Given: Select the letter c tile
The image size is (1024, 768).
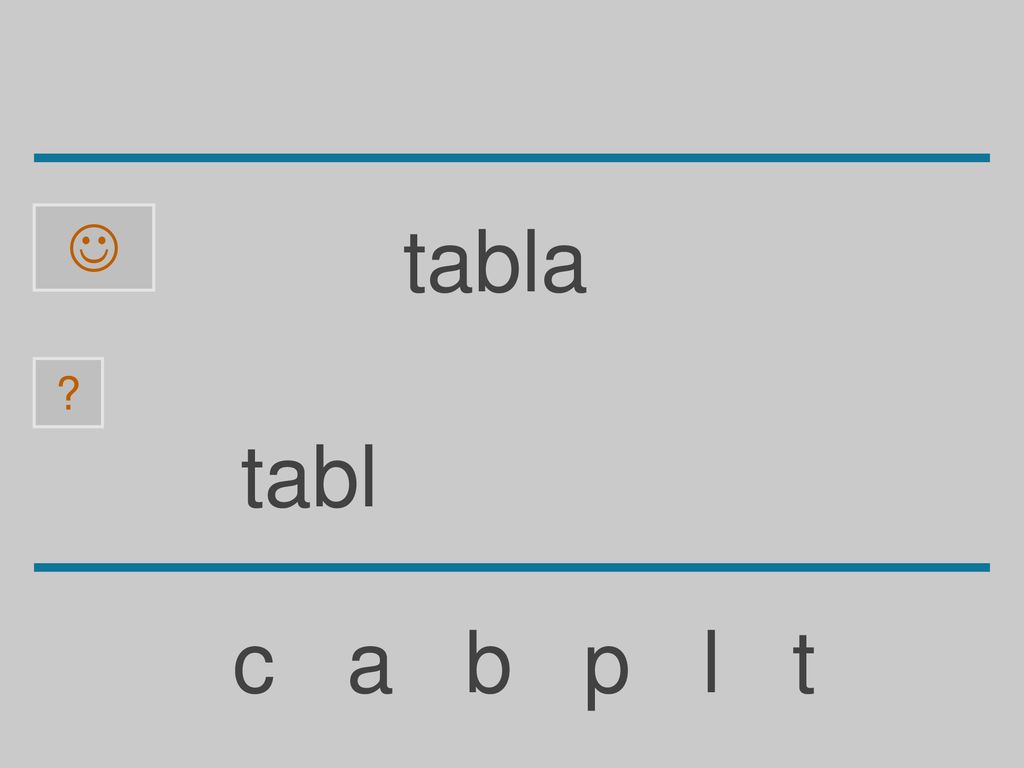Looking at the screenshot, I should (x=254, y=667).
